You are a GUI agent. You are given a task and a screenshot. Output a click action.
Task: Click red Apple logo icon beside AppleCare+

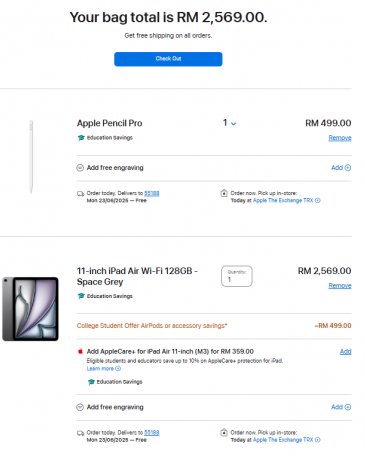point(80,351)
